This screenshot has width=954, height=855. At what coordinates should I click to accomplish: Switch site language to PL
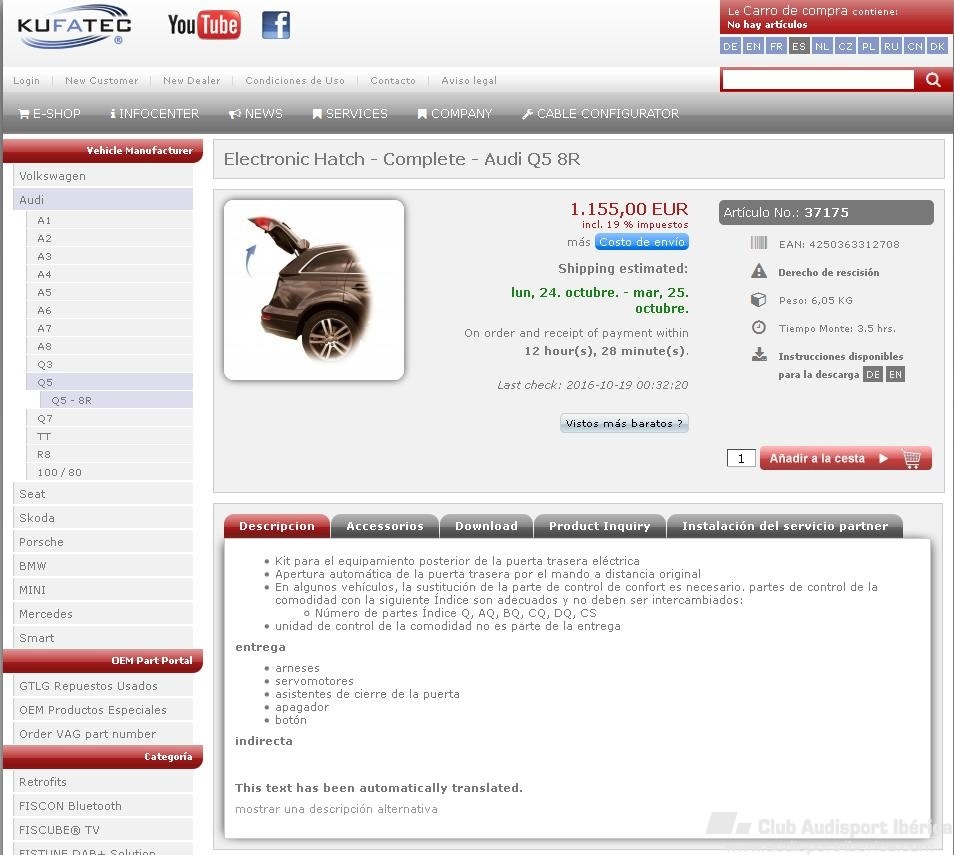(868, 46)
